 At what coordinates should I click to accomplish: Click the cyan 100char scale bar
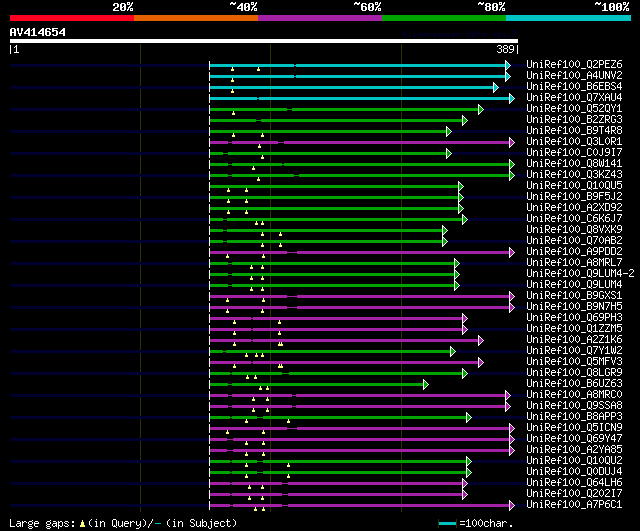pos(447,524)
